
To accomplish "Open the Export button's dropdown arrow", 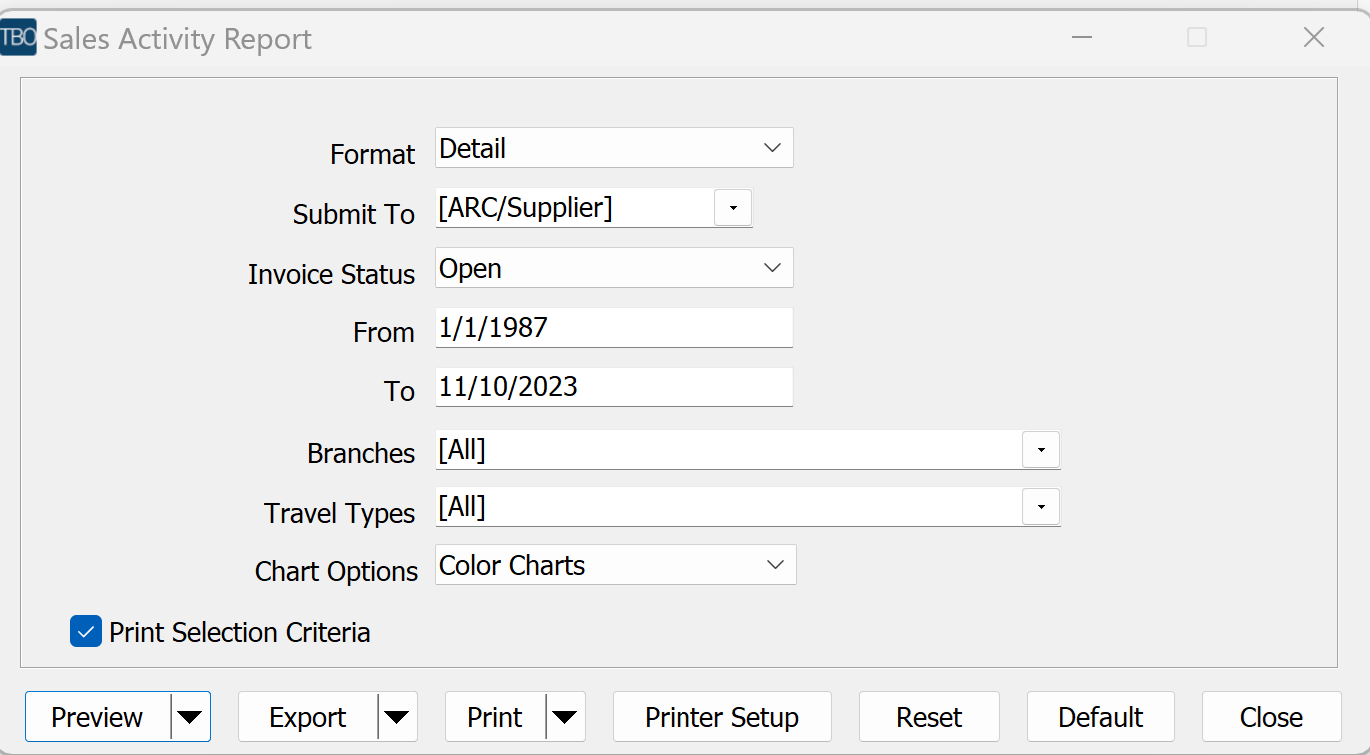I will click(x=397, y=717).
